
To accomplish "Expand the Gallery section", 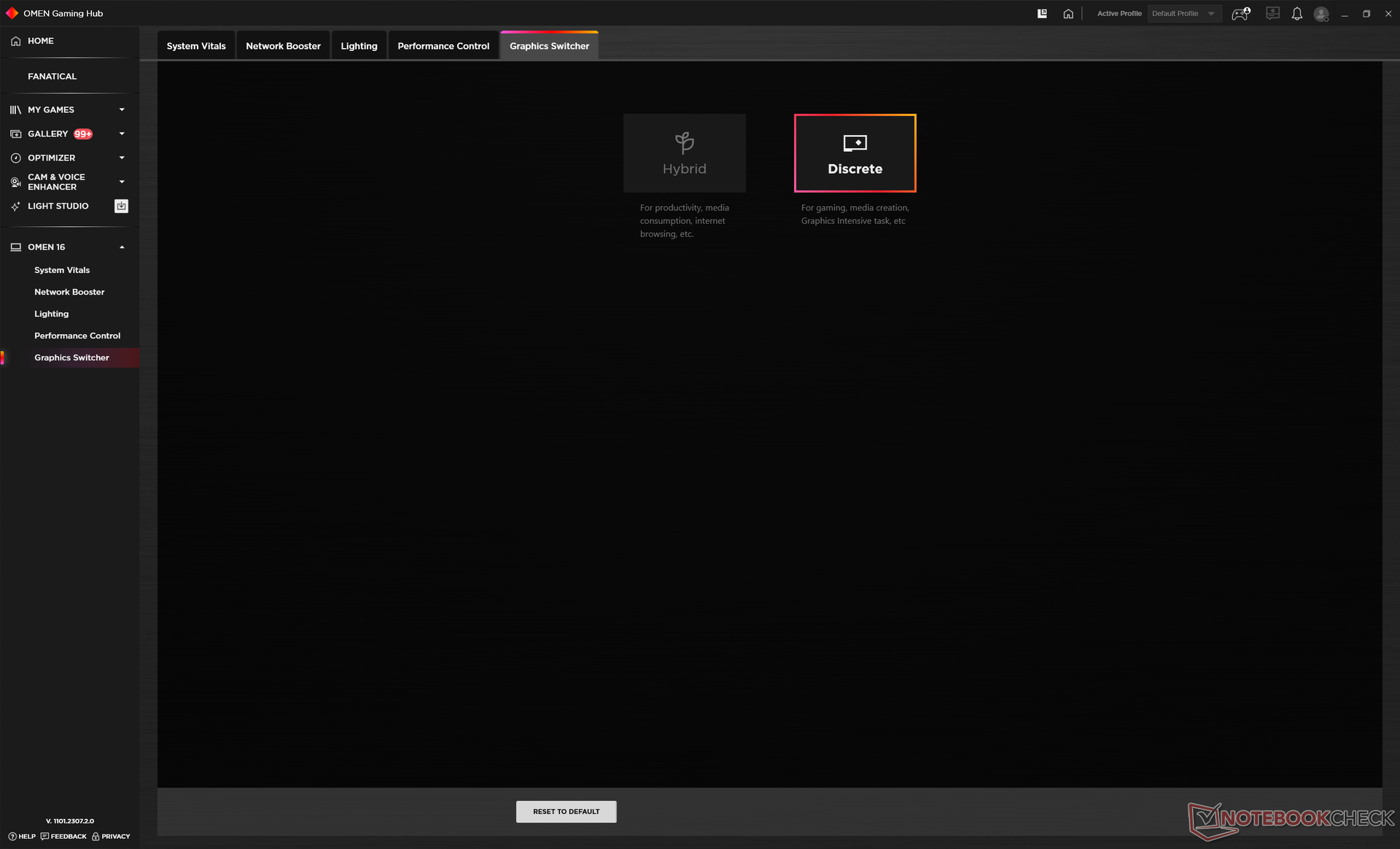I will pos(122,134).
